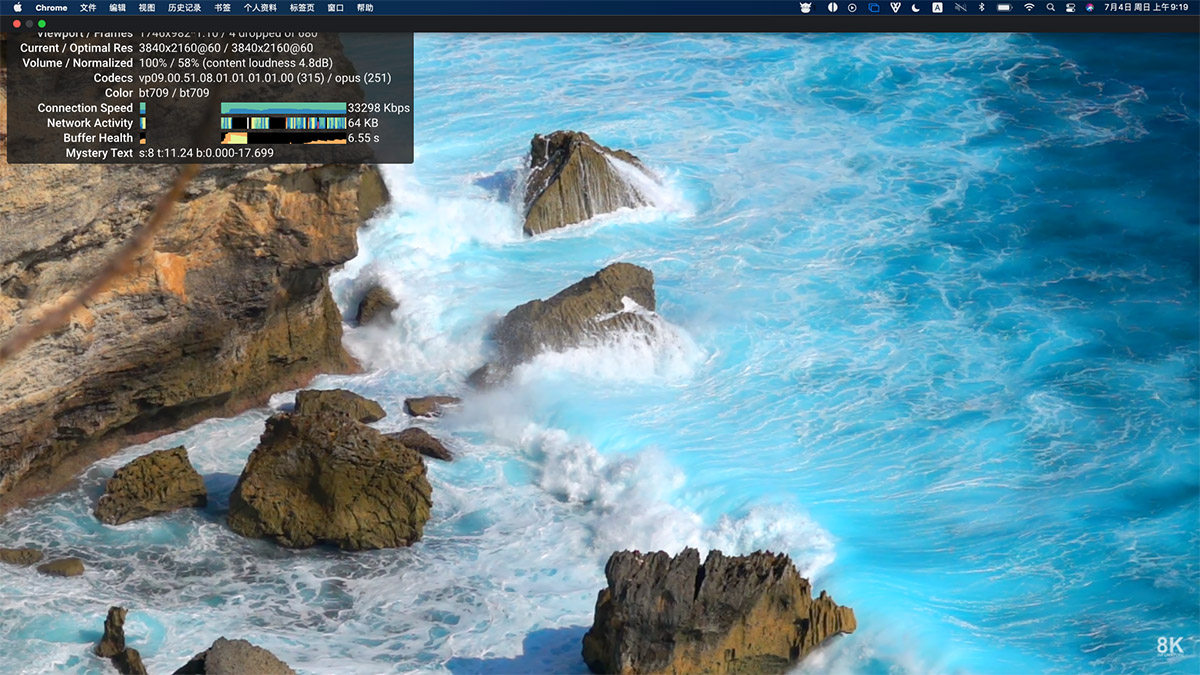Click the Volume / Normalized label
Image resolution: width=1200 pixels, height=675 pixels.
(78, 63)
